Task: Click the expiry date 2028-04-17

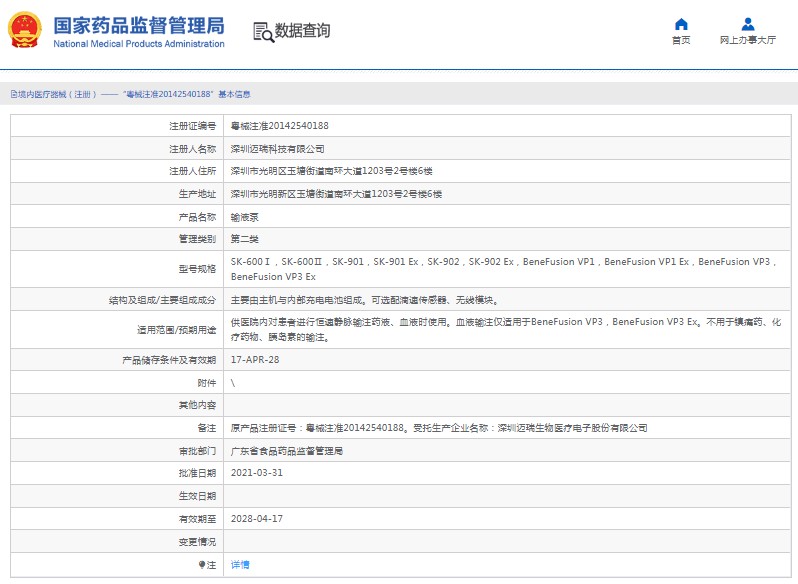Action: [x=256, y=519]
